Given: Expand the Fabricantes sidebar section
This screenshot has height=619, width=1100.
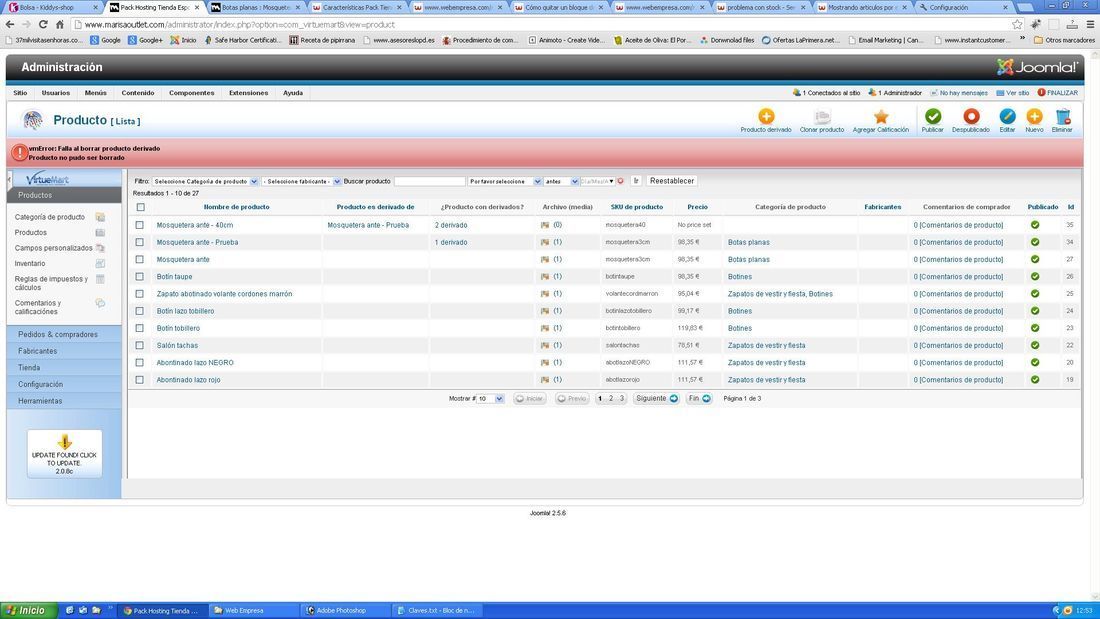Looking at the screenshot, I should [x=64, y=351].
